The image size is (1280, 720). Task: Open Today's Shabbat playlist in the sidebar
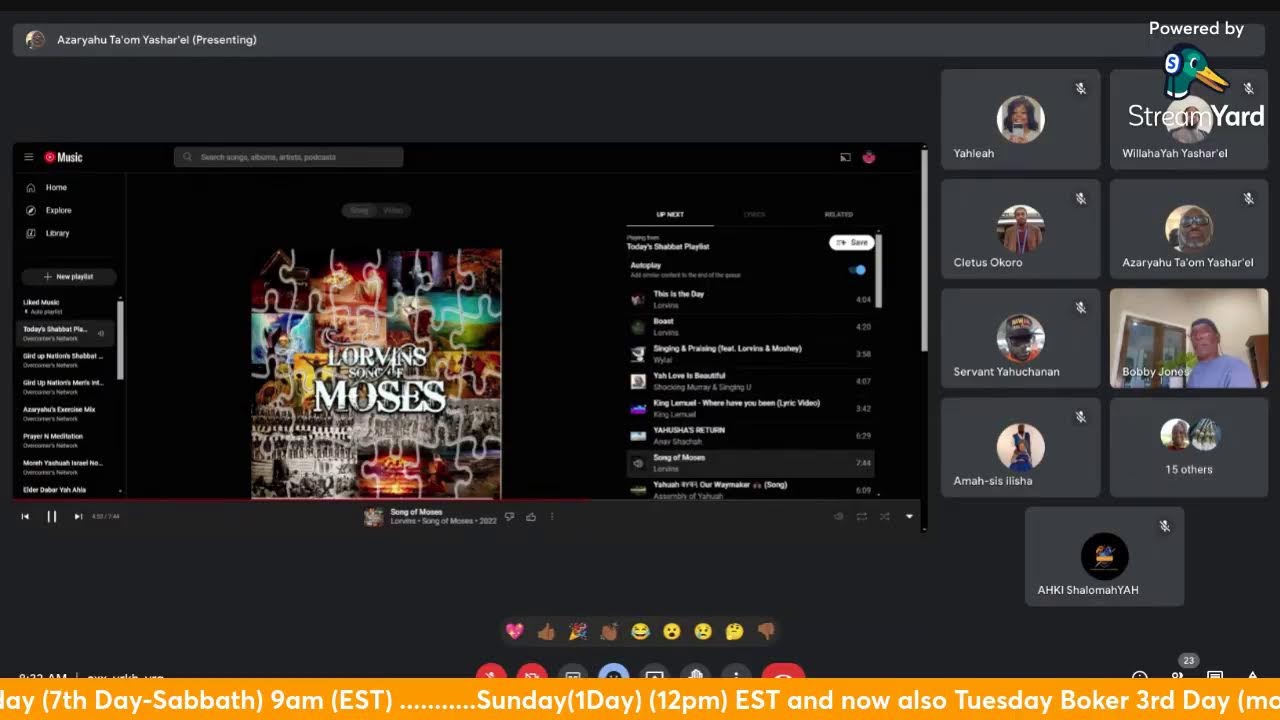pyautogui.click(x=68, y=333)
